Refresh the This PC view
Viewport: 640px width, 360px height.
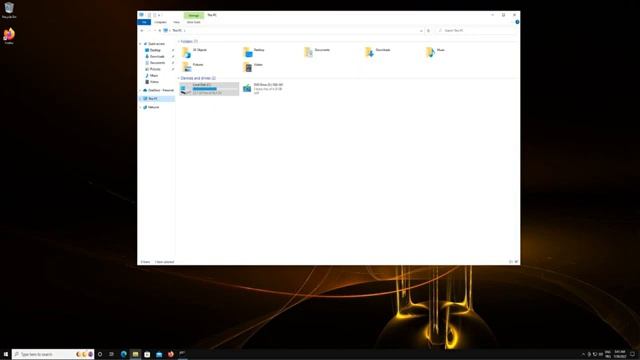[x=428, y=31]
